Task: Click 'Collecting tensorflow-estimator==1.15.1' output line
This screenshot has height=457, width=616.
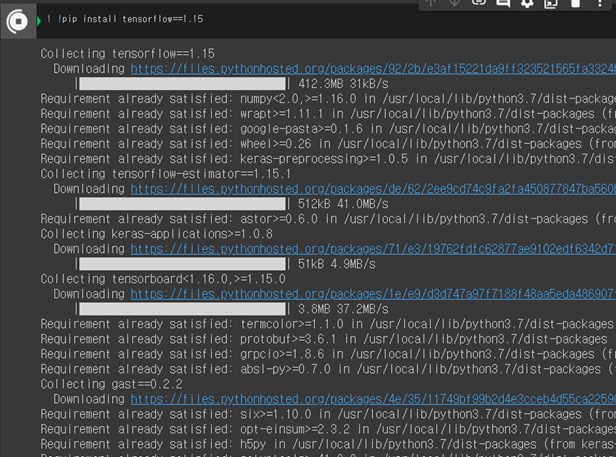Action: pyautogui.click(x=165, y=174)
